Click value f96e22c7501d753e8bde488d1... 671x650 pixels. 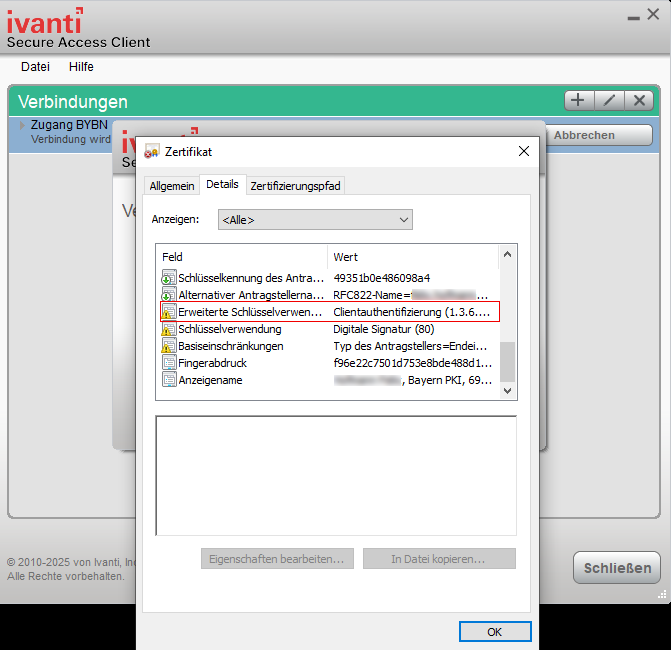pyautogui.click(x=413, y=363)
